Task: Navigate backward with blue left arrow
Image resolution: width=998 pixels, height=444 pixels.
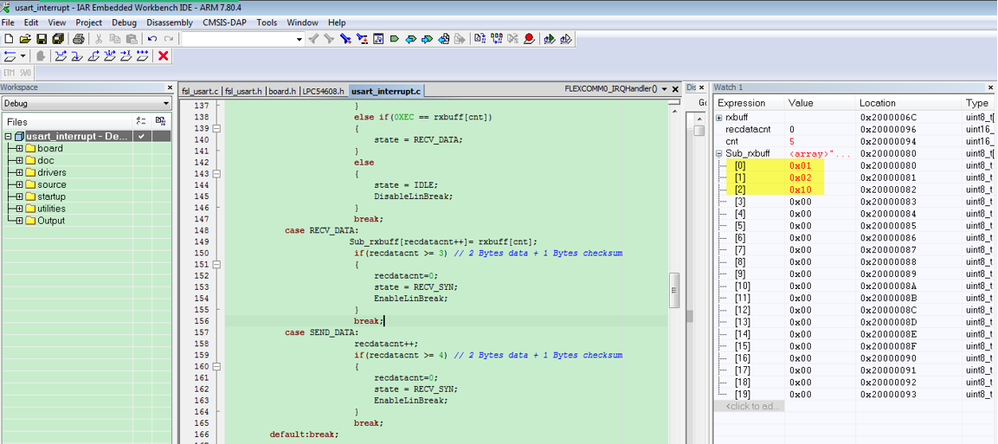Action: (x=411, y=39)
